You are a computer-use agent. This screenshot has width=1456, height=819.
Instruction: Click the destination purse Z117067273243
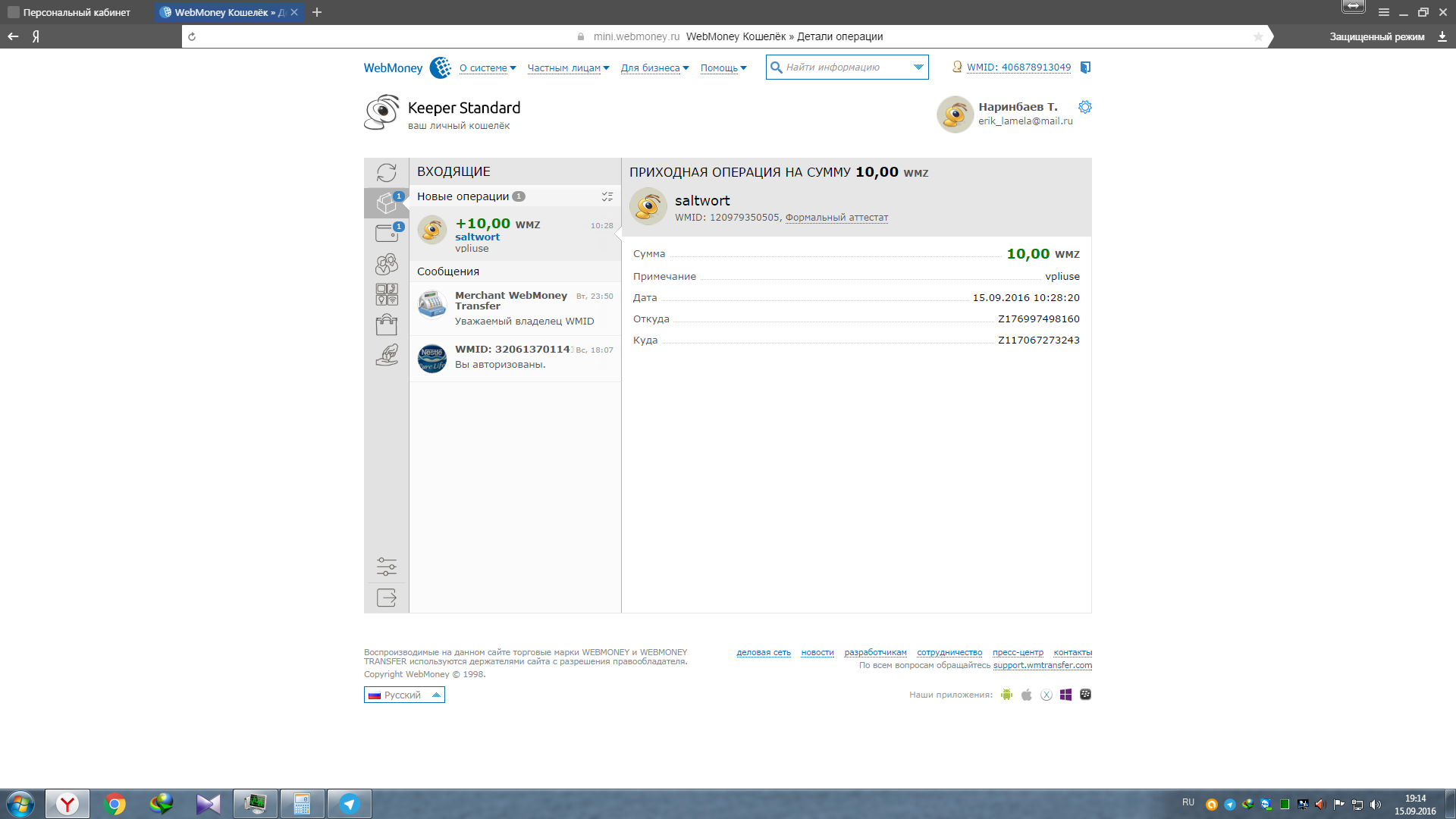pos(1039,340)
